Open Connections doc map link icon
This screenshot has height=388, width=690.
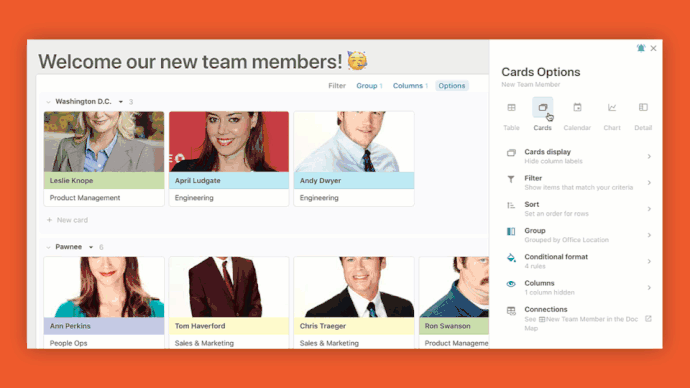click(648, 318)
